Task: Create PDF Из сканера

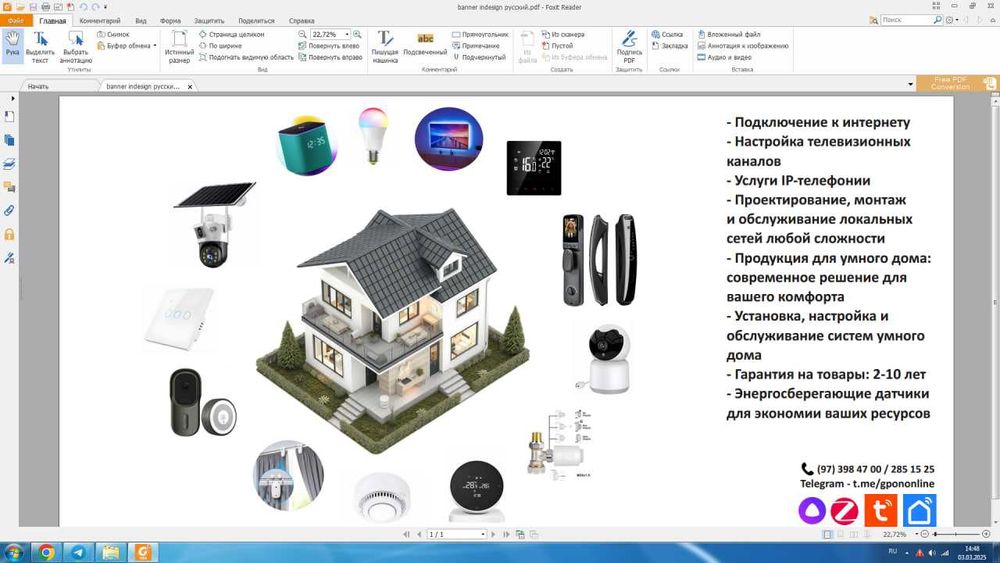Action: (562, 34)
